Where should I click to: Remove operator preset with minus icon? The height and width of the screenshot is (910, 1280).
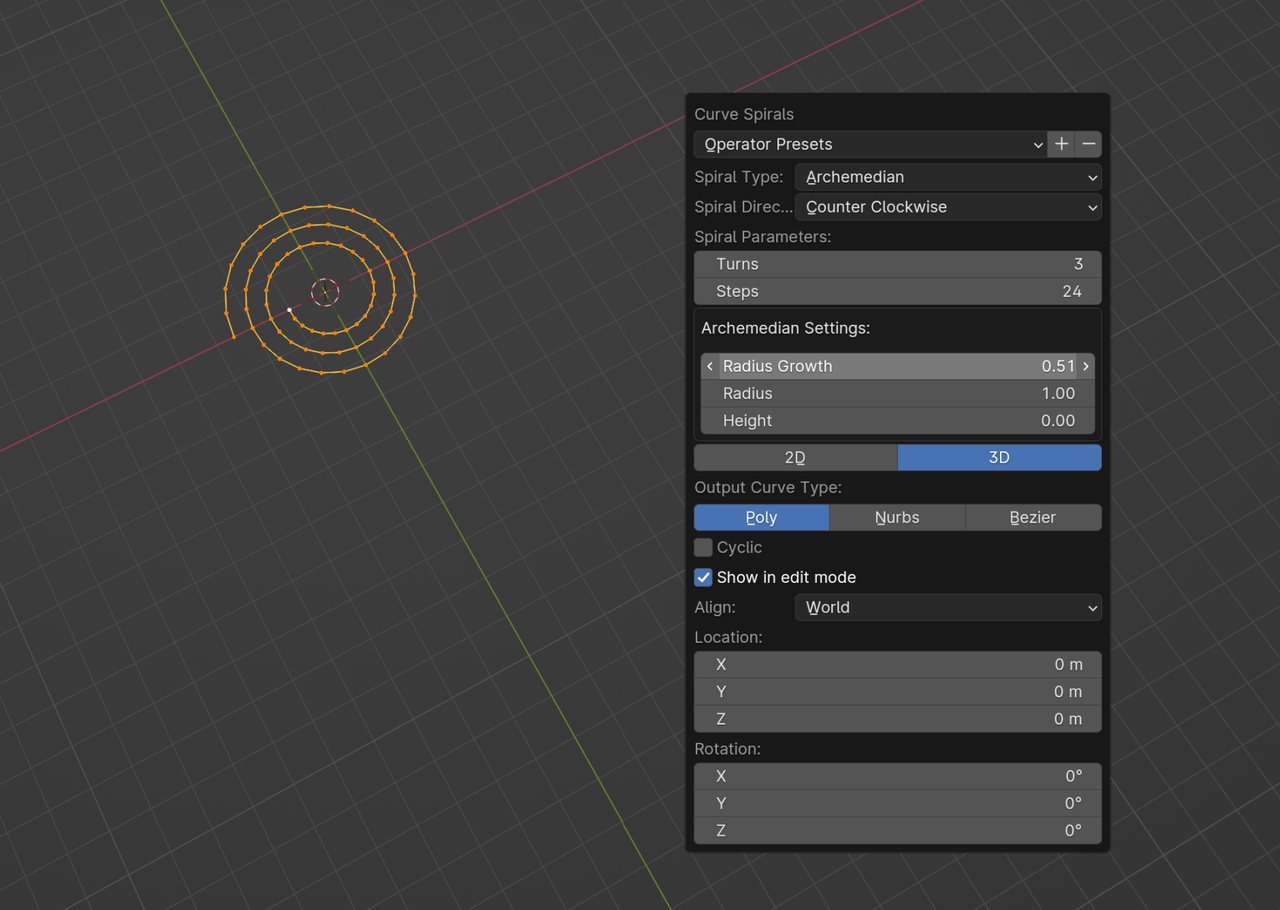(x=1089, y=144)
